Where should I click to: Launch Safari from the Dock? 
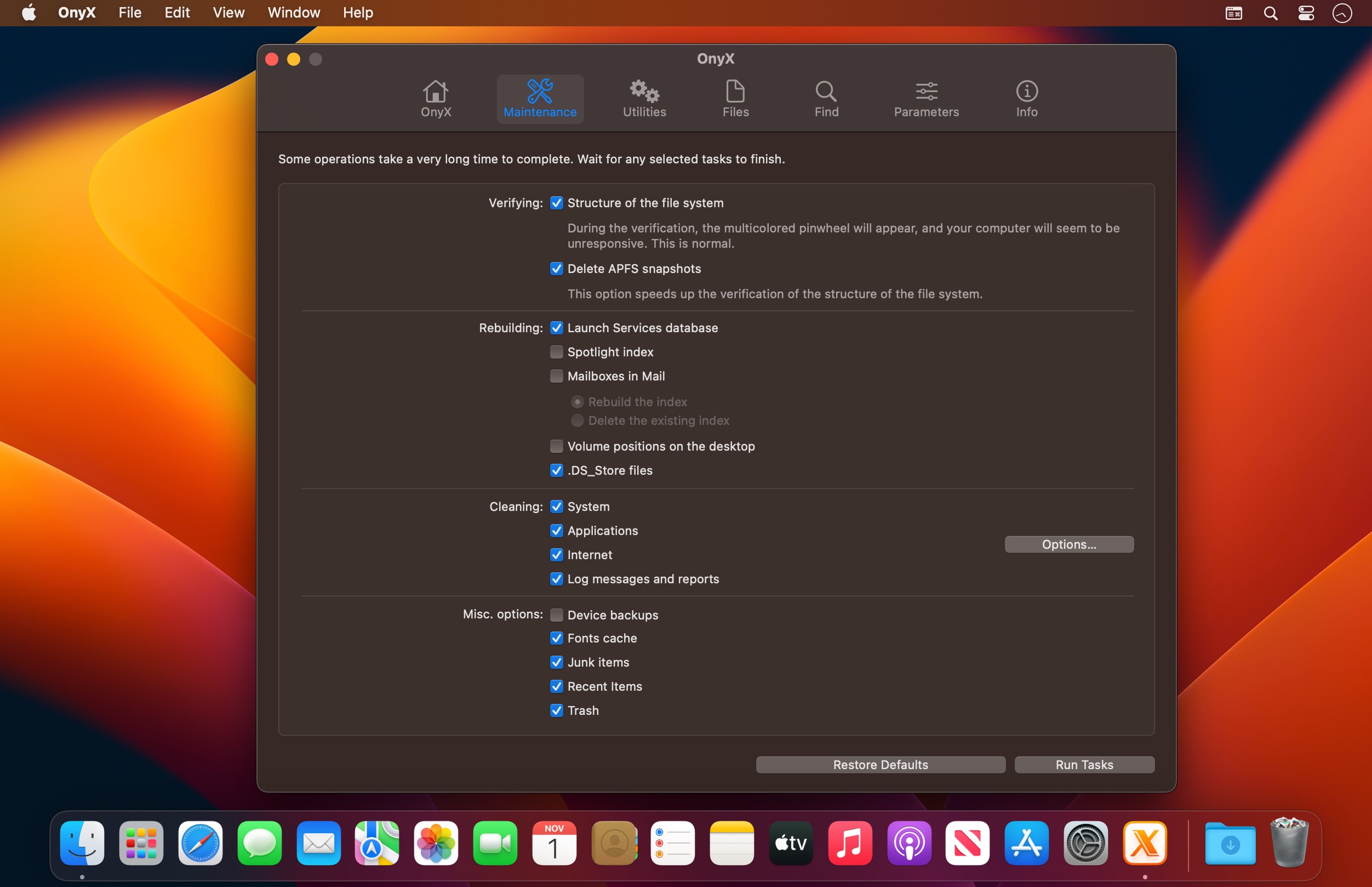[x=201, y=843]
